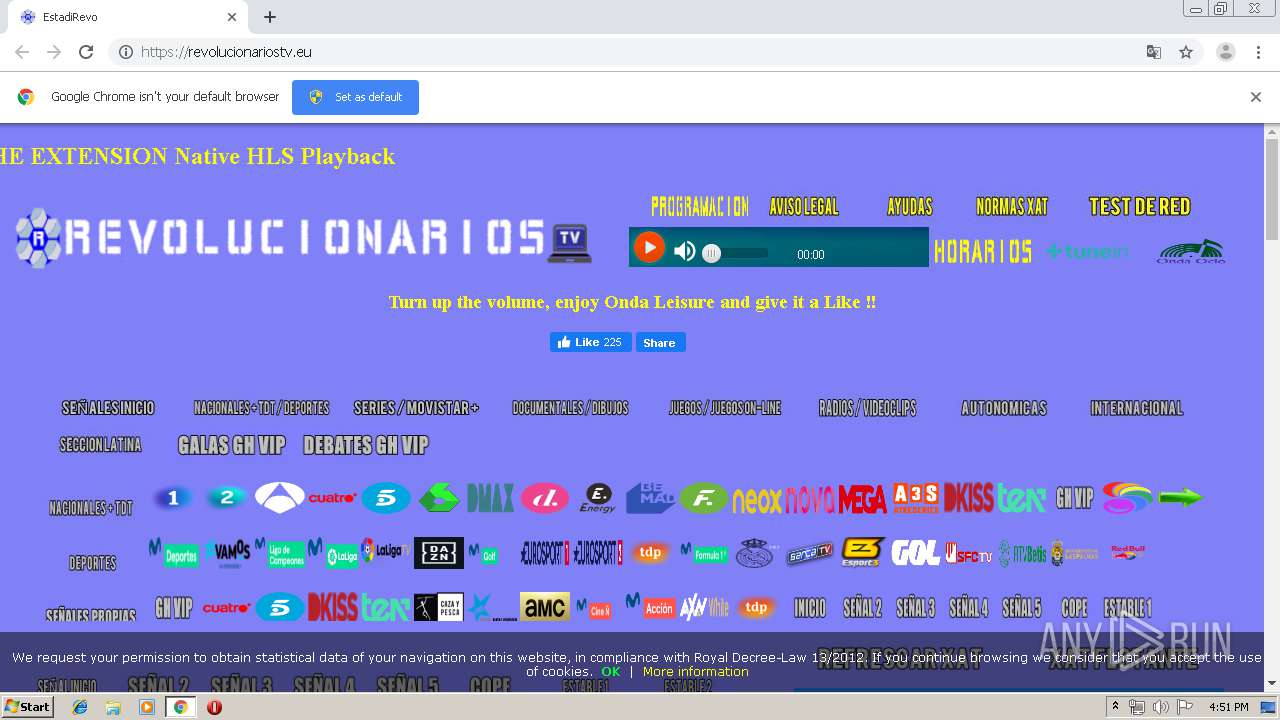Open the Onda Ocio logo
The image size is (1280, 720).
coord(1190,252)
